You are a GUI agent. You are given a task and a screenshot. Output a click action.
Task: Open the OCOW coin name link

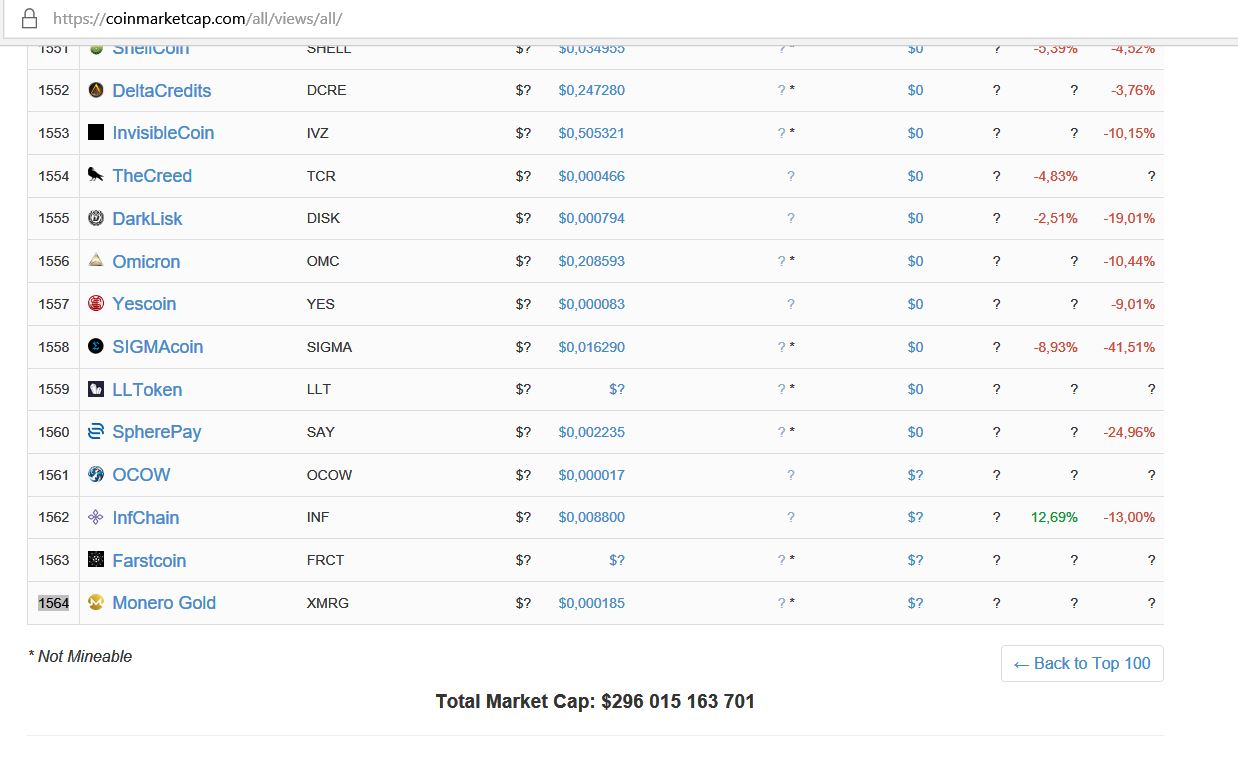click(x=141, y=475)
